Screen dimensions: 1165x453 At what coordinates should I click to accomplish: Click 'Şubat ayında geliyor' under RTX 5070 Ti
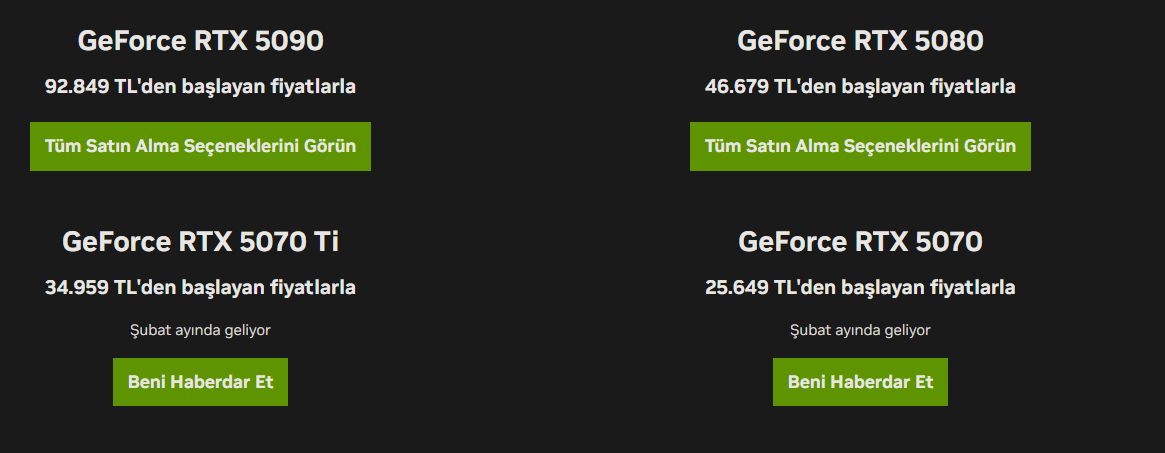coord(200,330)
